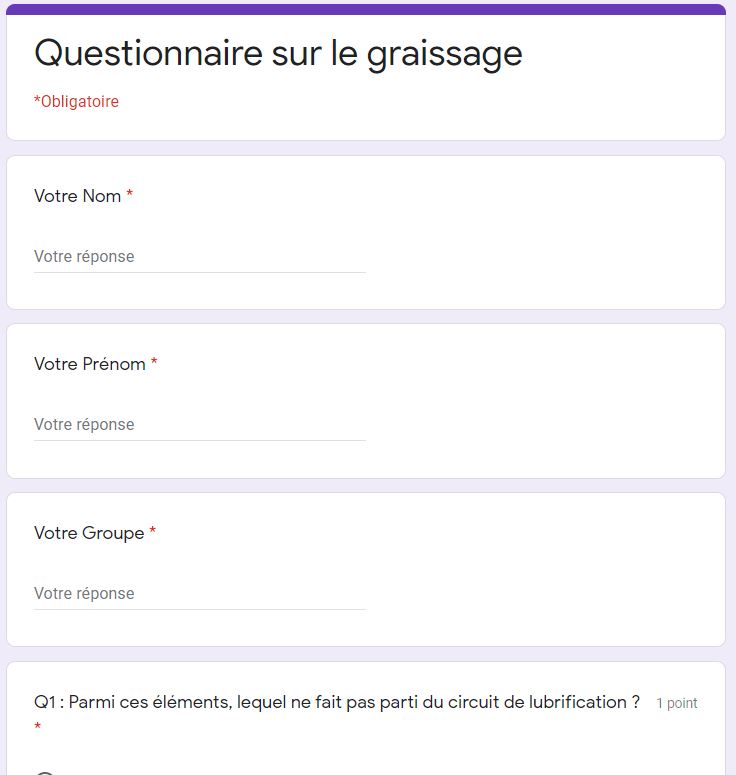Click the red asterisk below question Q1

pos(38,728)
